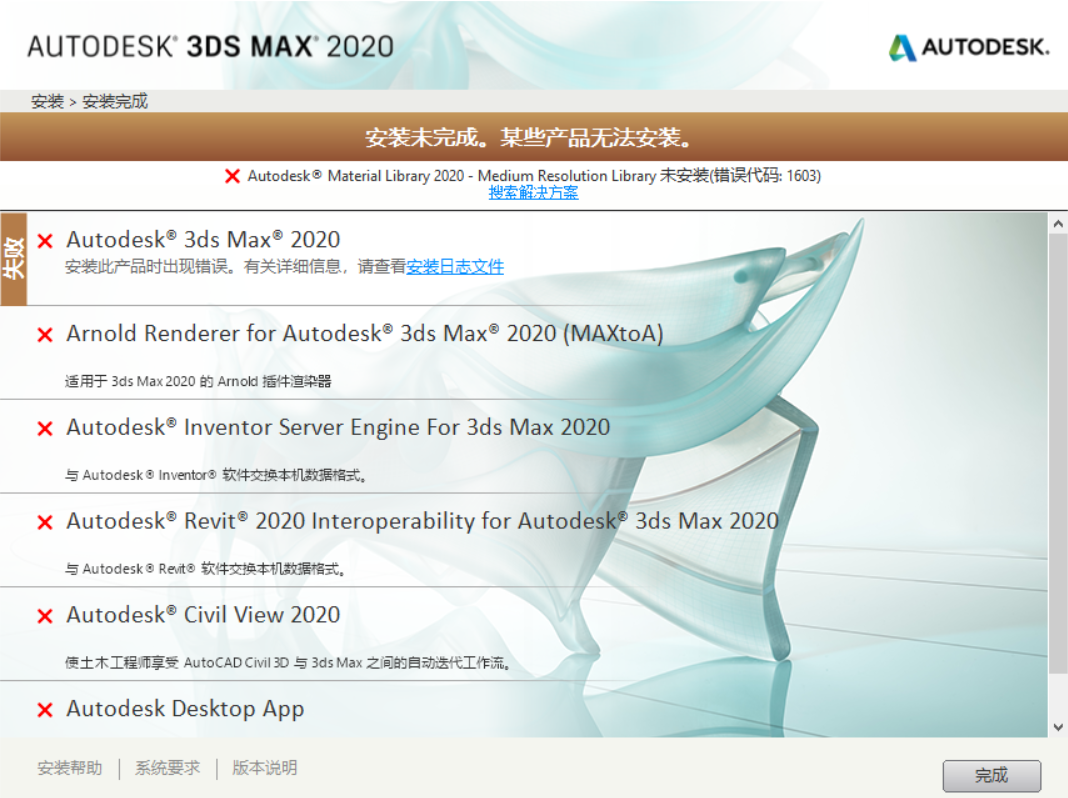
Task: Click the AutoCAD Civil 3D description text
Action: coord(287,663)
